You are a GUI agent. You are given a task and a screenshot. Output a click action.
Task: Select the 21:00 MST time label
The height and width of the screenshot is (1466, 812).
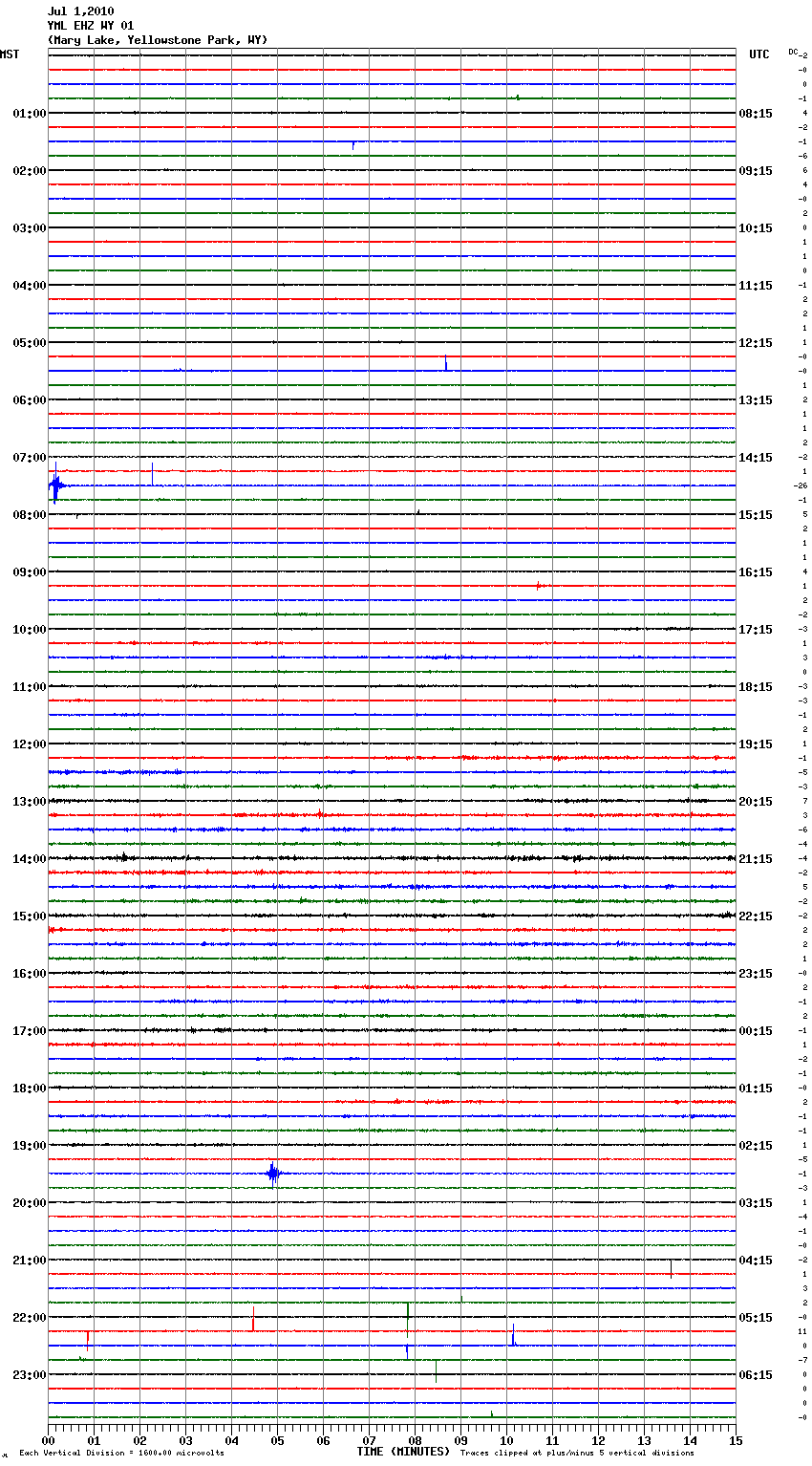click(x=30, y=1260)
